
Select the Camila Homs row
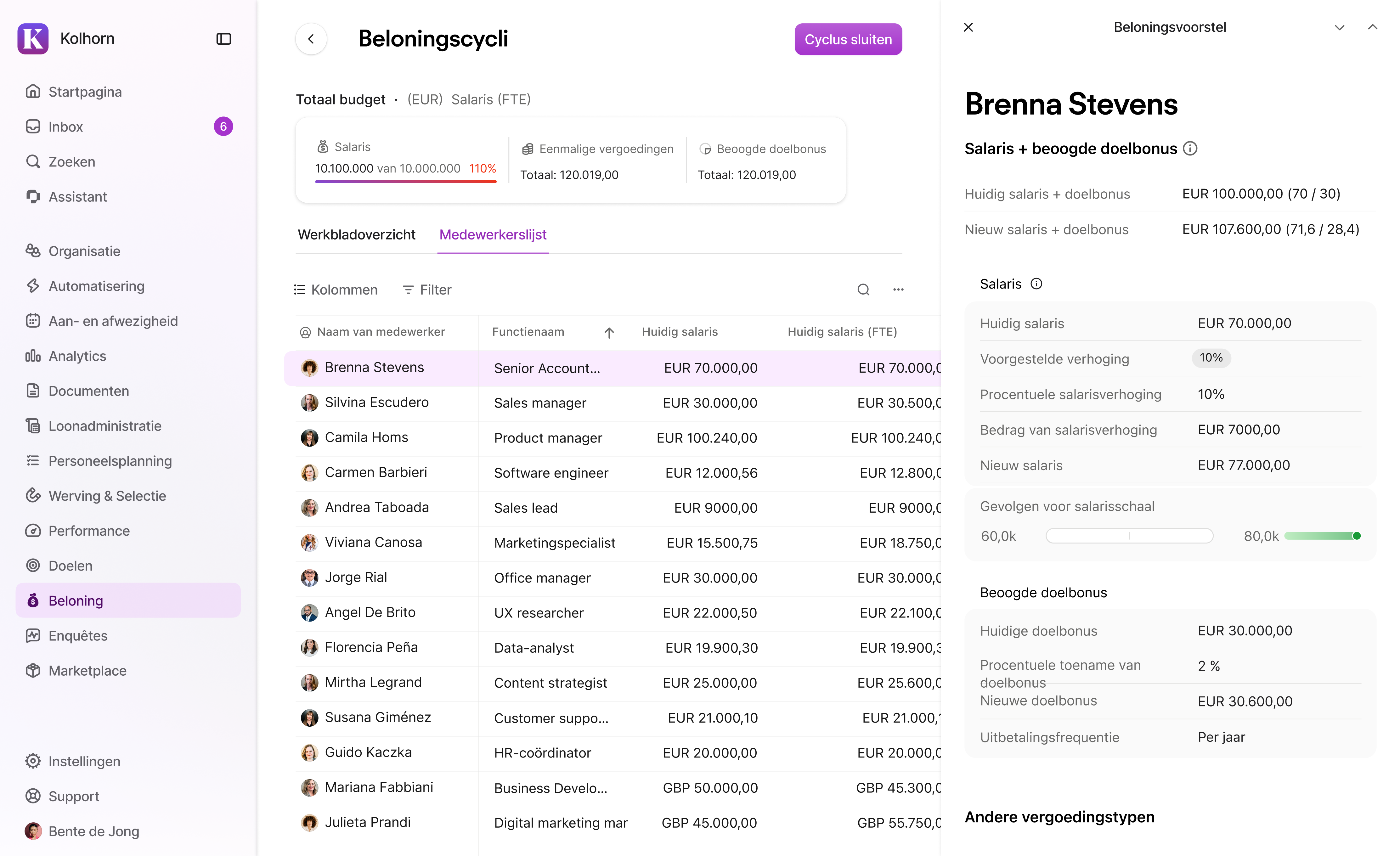[x=366, y=437]
